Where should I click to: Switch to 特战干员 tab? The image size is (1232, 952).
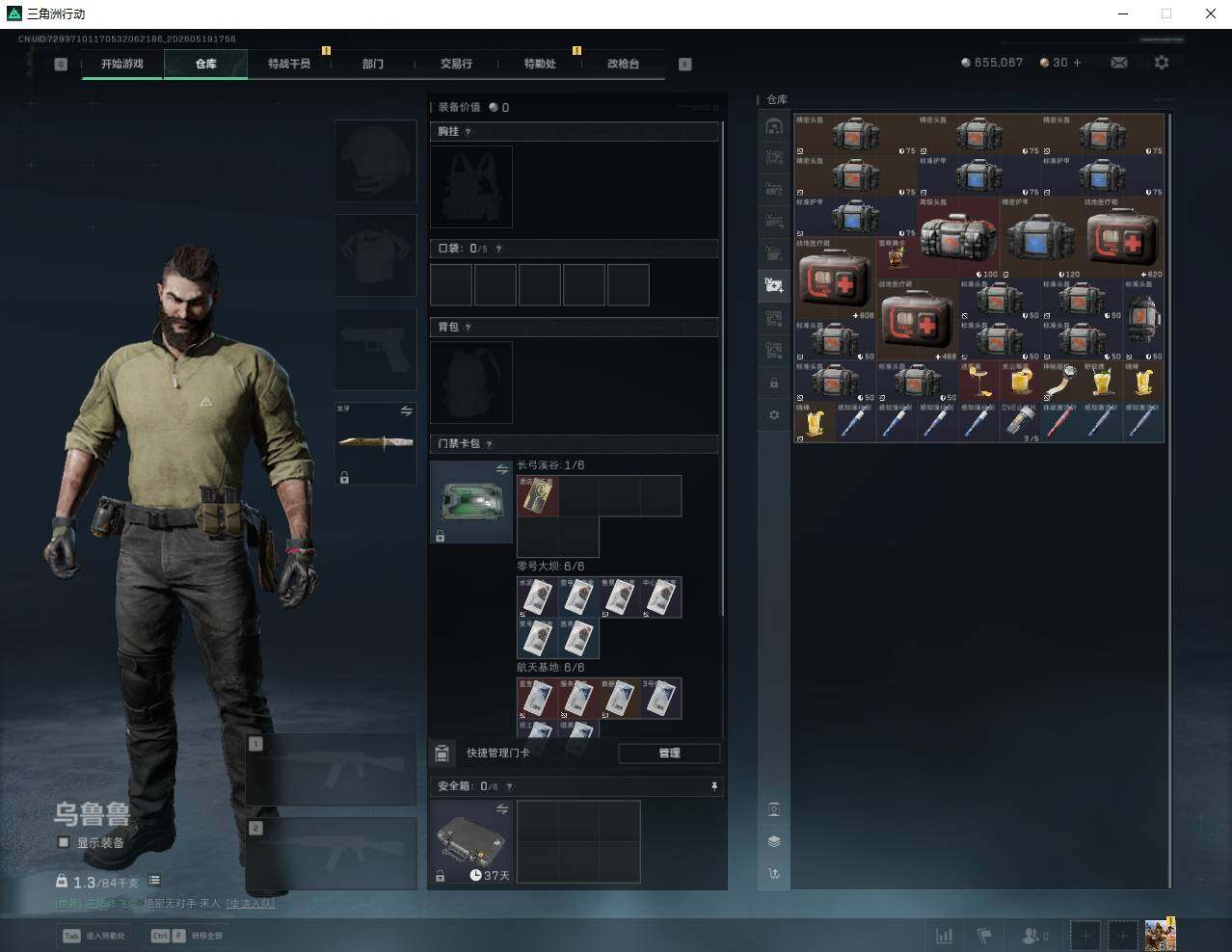(x=289, y=64)
